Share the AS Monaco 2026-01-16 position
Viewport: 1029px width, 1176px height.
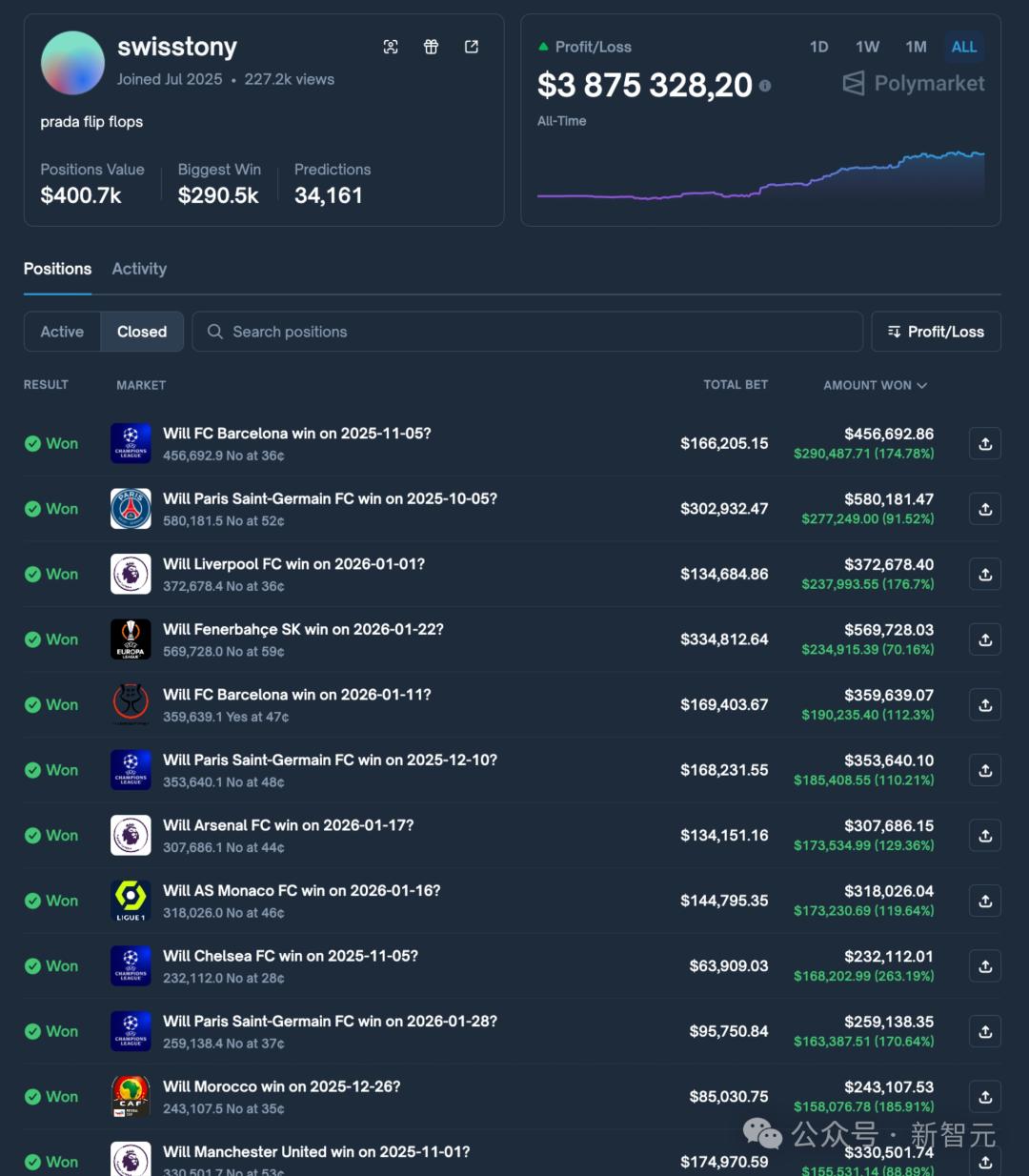[x=985, y=901]
